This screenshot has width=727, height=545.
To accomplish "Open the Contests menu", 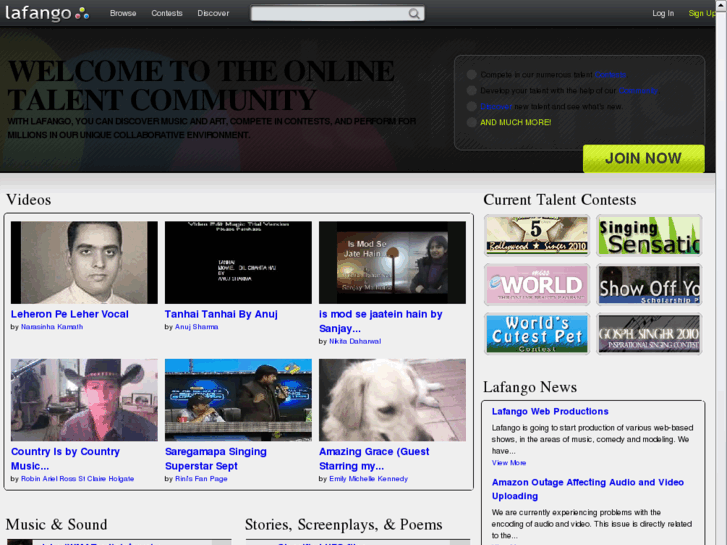I will point(166,13).
